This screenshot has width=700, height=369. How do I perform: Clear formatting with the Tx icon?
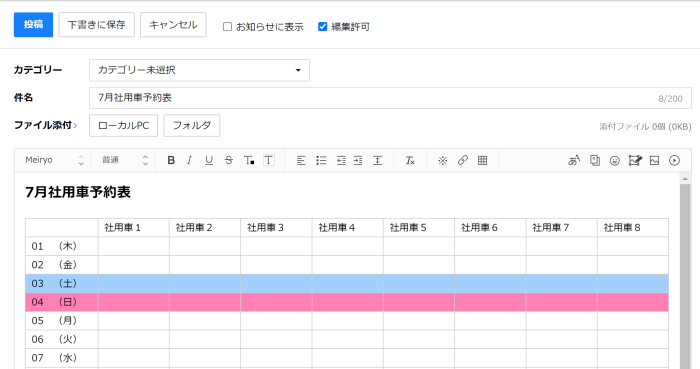(410, 160)
